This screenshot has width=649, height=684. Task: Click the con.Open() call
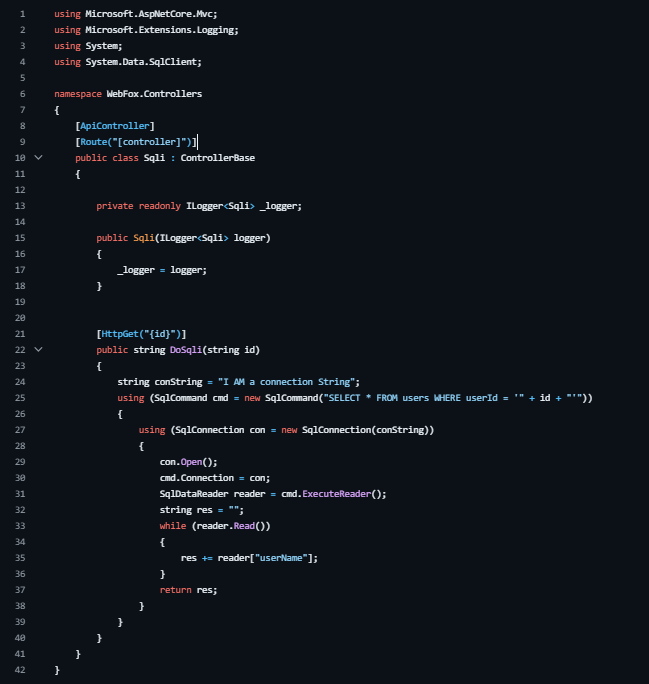click(x=188, y=462)
